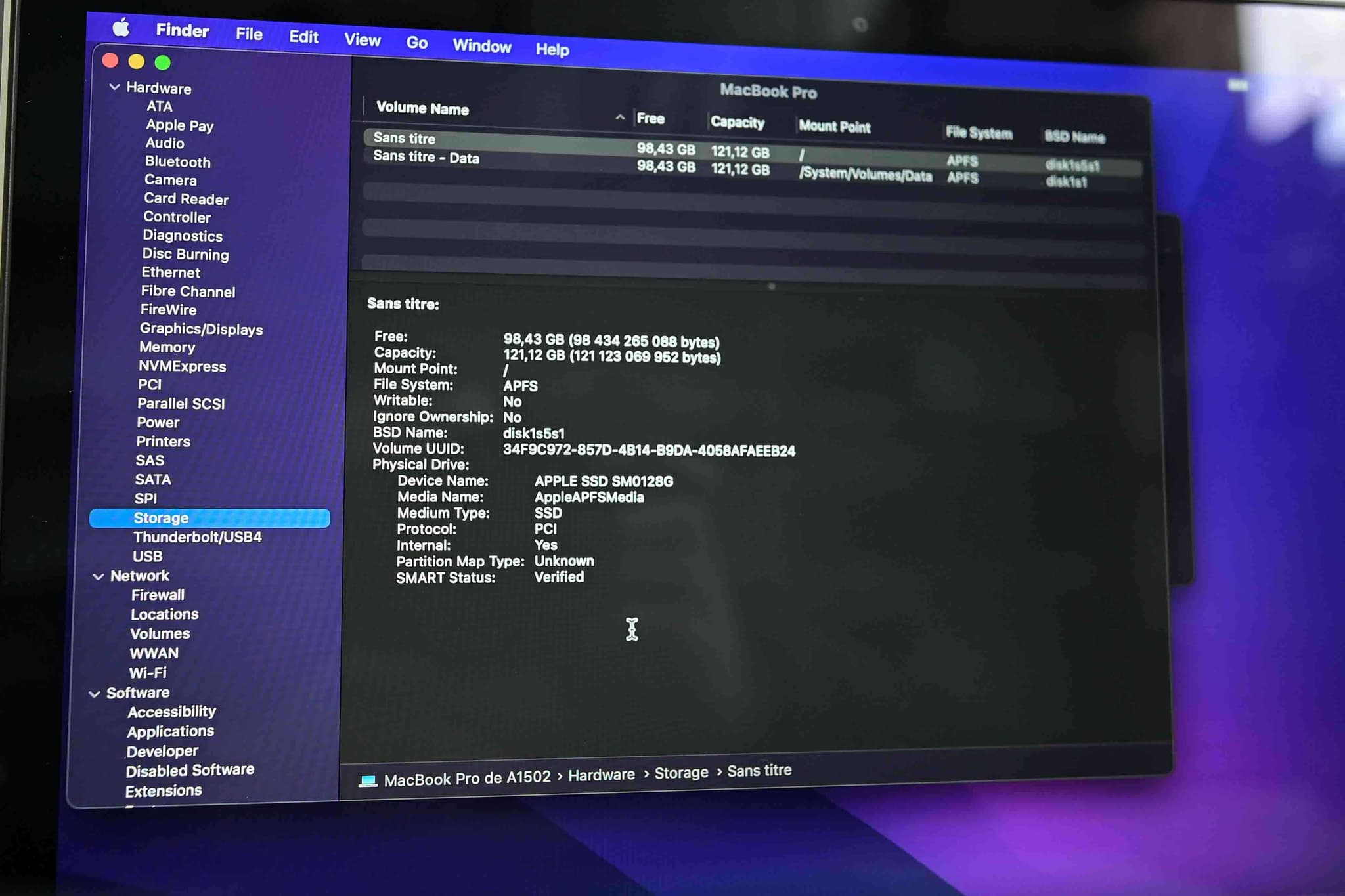Select Developer under Software
Viewport: 1345px width, 896px height.
(x=162, y=752)
